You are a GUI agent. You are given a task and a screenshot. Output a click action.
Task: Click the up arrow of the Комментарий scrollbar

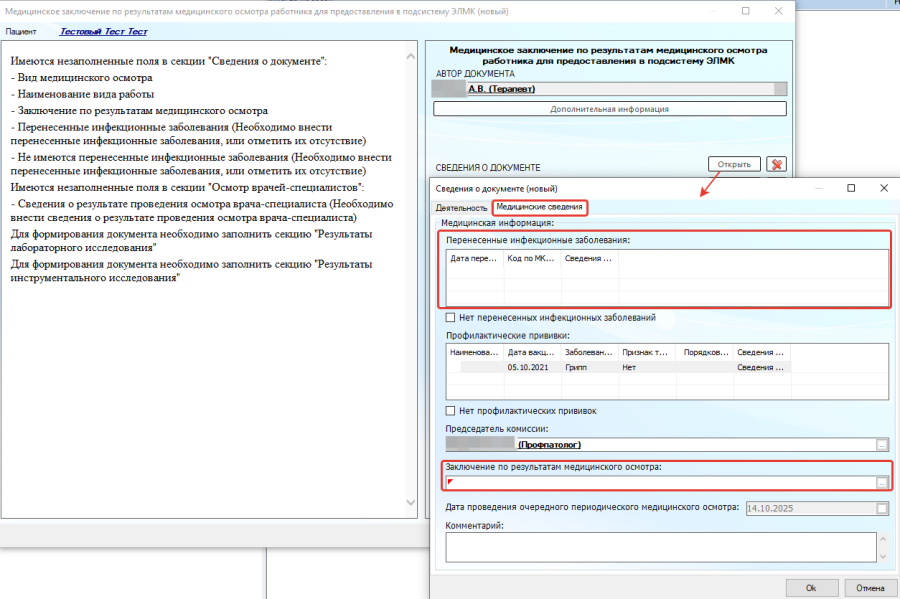pyautogui.click(x=883, y=539)
